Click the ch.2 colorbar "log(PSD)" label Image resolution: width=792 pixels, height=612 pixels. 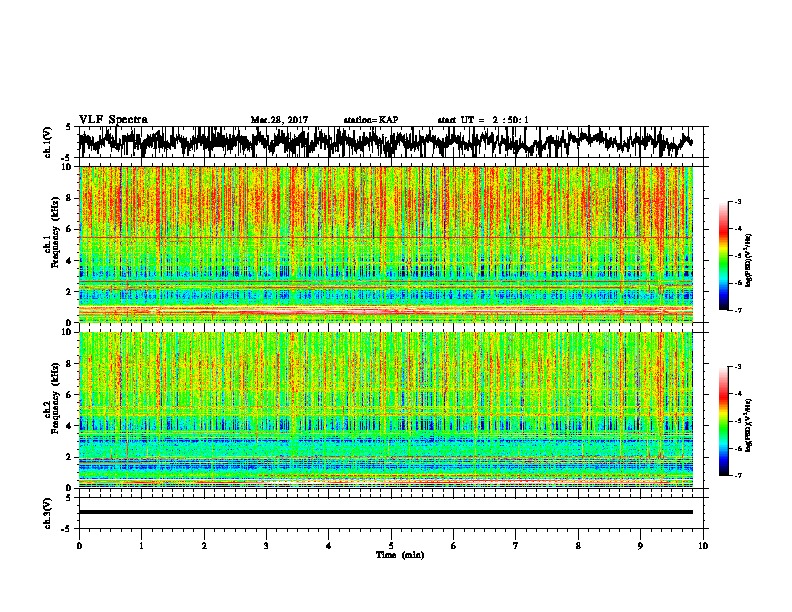(x=749, y=425)
